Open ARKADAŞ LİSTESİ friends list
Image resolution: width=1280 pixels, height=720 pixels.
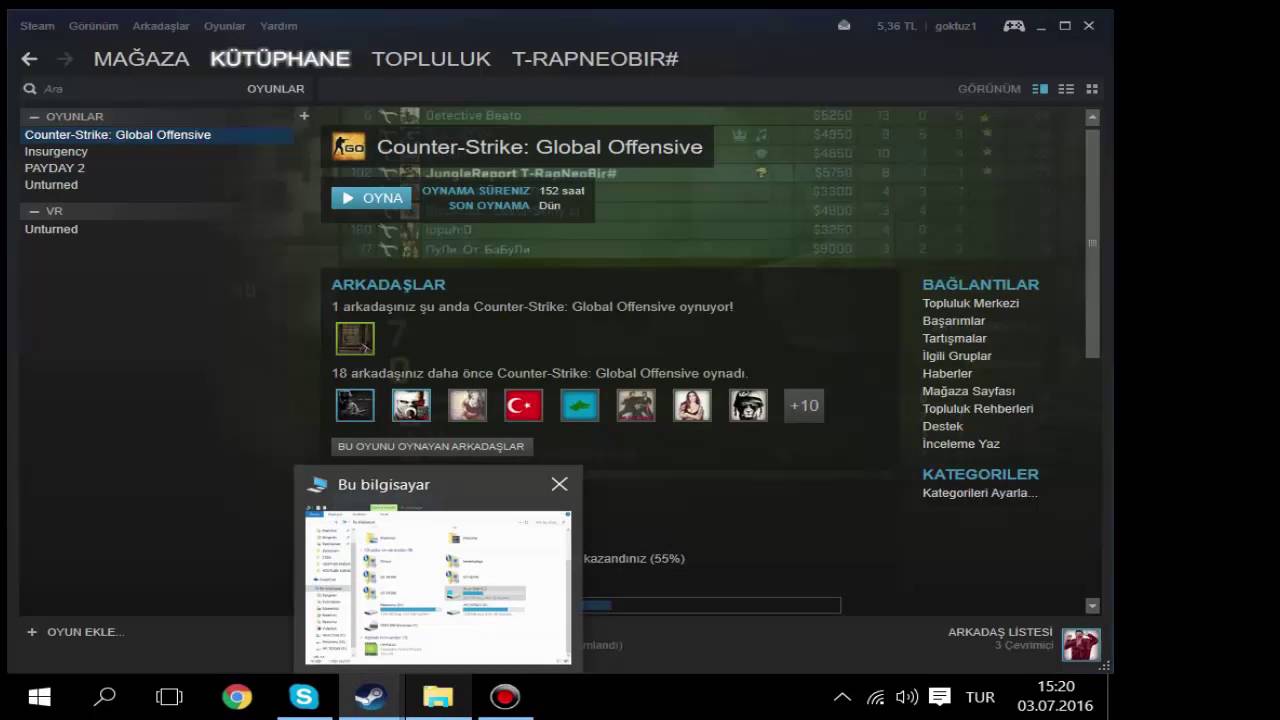[x=1000, y=632]
